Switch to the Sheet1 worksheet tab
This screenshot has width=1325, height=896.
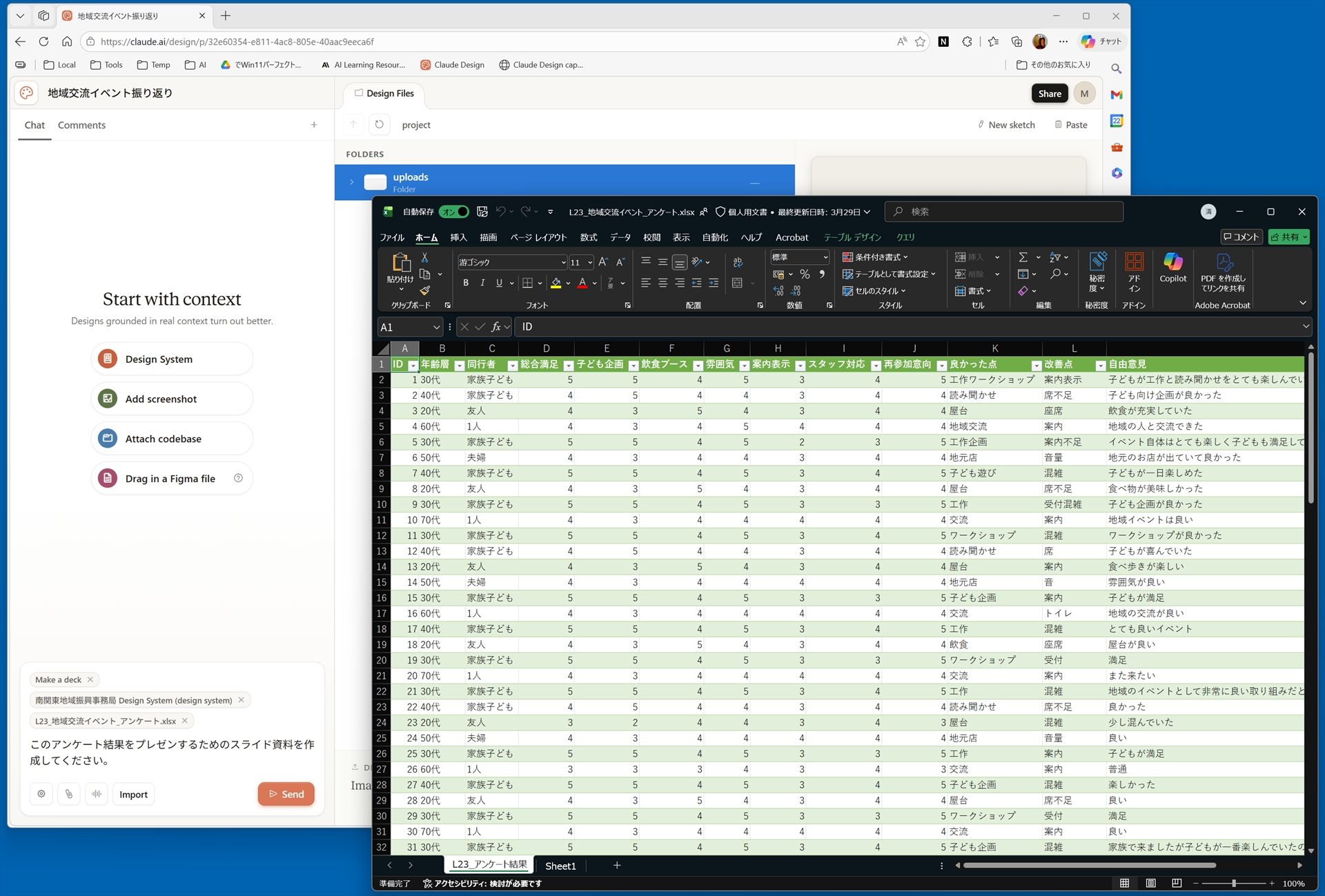[560, 866]
